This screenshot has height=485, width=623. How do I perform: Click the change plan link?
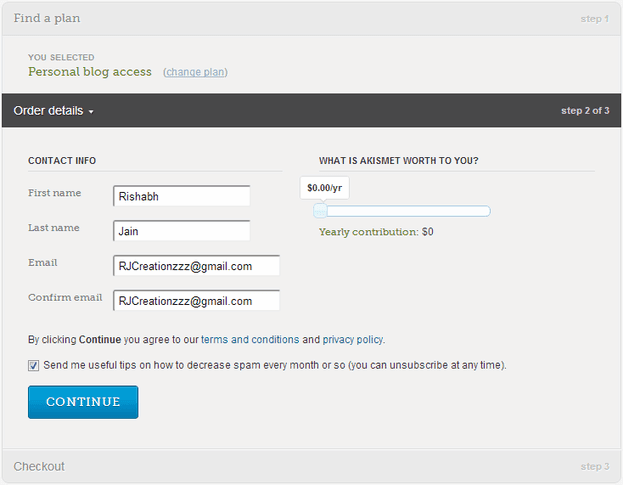(x=196, y=72)
